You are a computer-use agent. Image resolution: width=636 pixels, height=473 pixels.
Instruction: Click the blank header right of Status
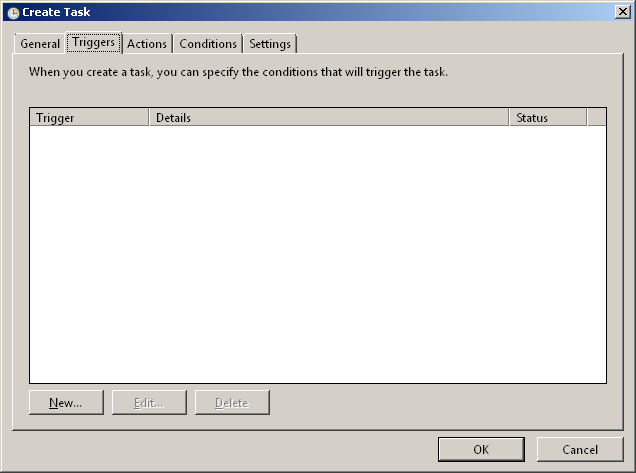[596, 118]
